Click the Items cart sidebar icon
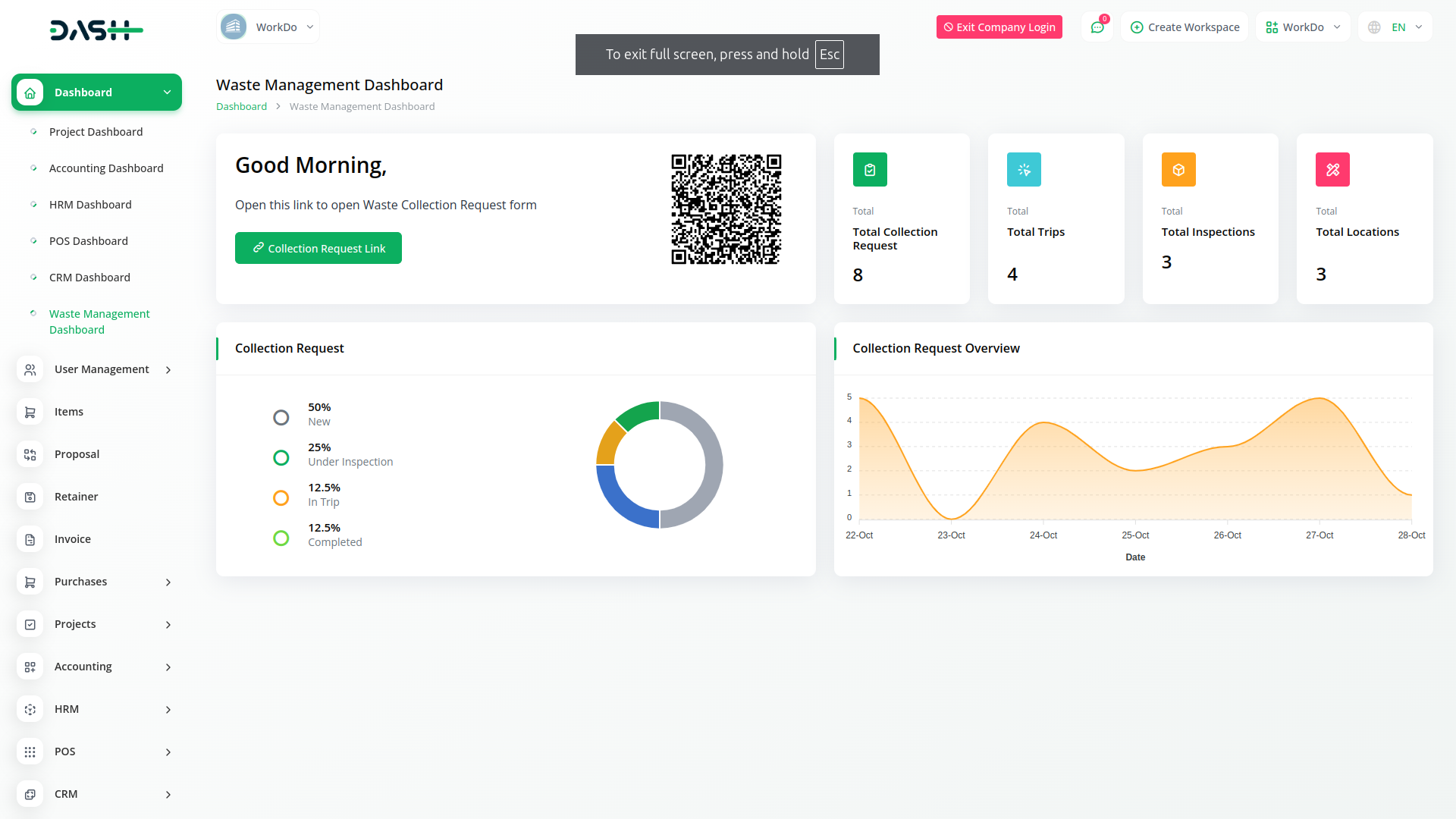This screenshot has height=819, width=1456. coord(30,412)
